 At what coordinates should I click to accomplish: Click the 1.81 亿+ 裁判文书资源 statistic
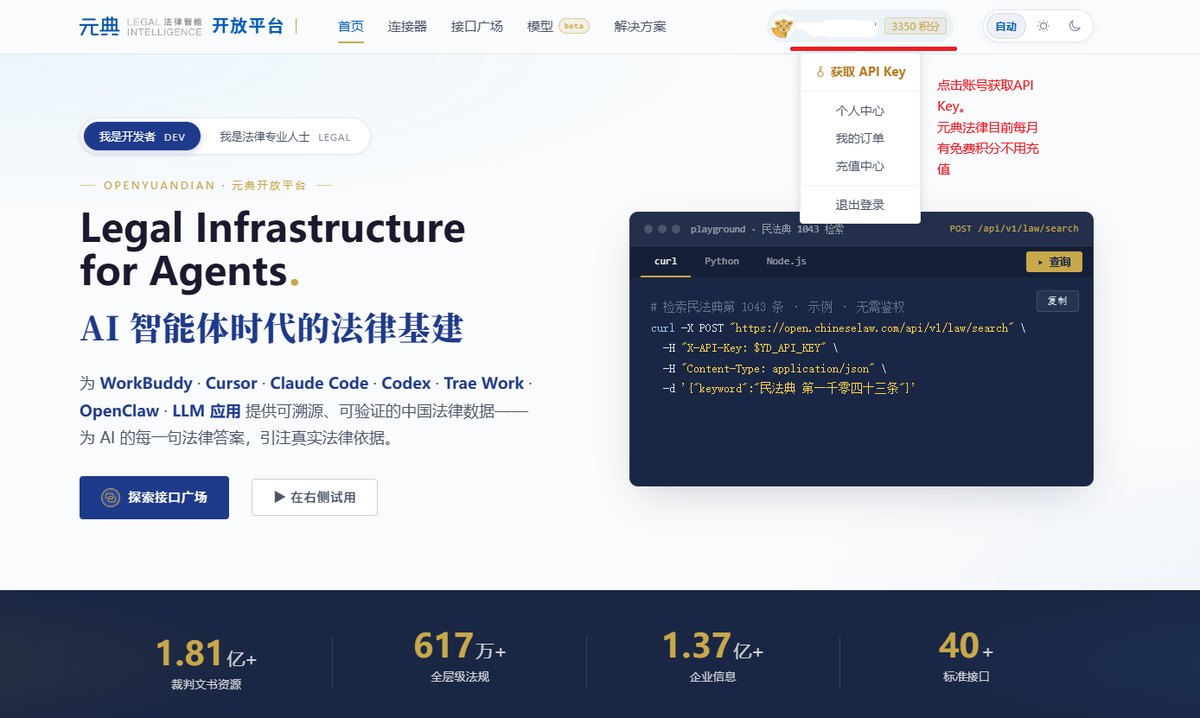(x=206, y=663)
